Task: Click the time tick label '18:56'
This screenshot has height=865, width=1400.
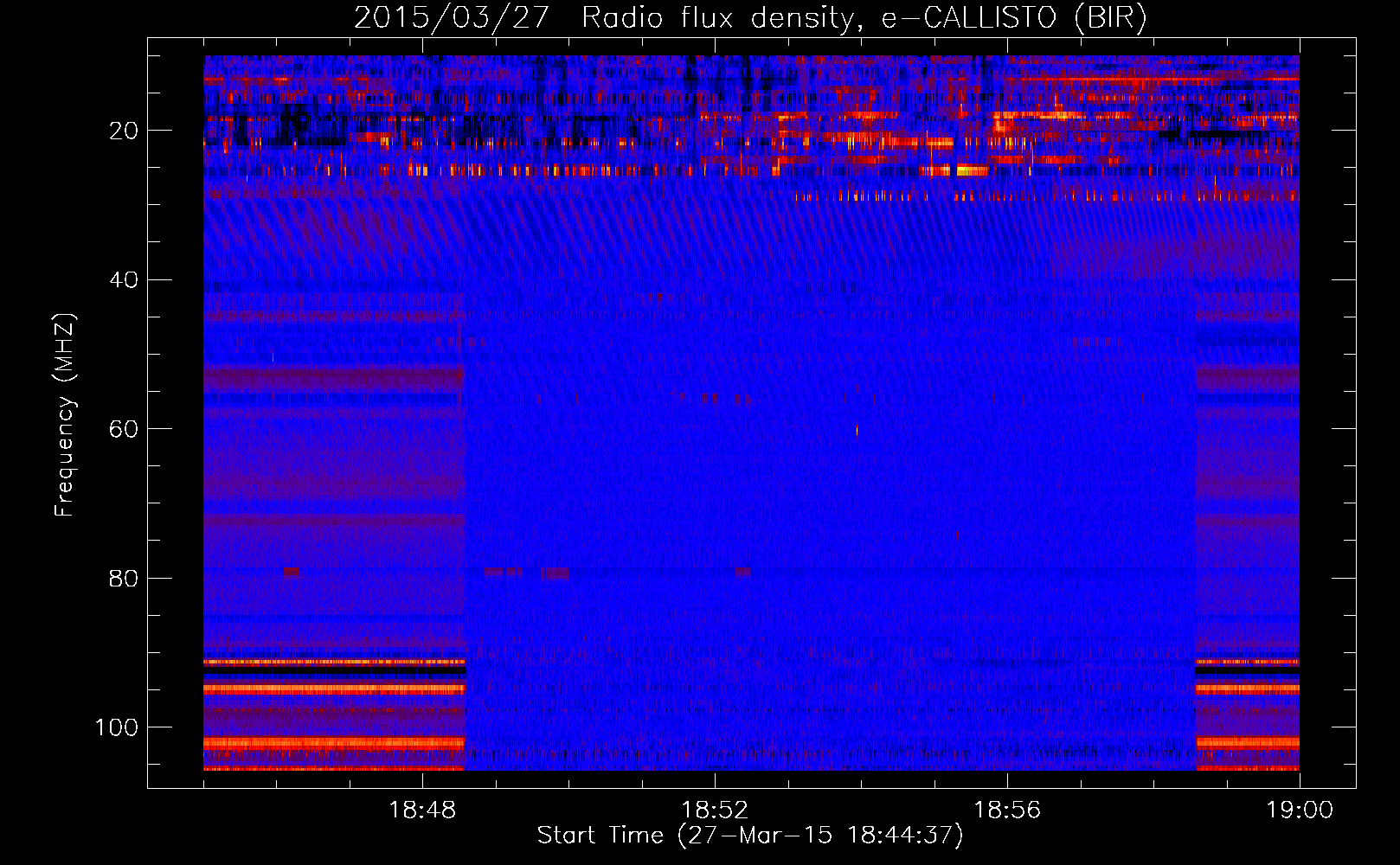Action: 1007,811
